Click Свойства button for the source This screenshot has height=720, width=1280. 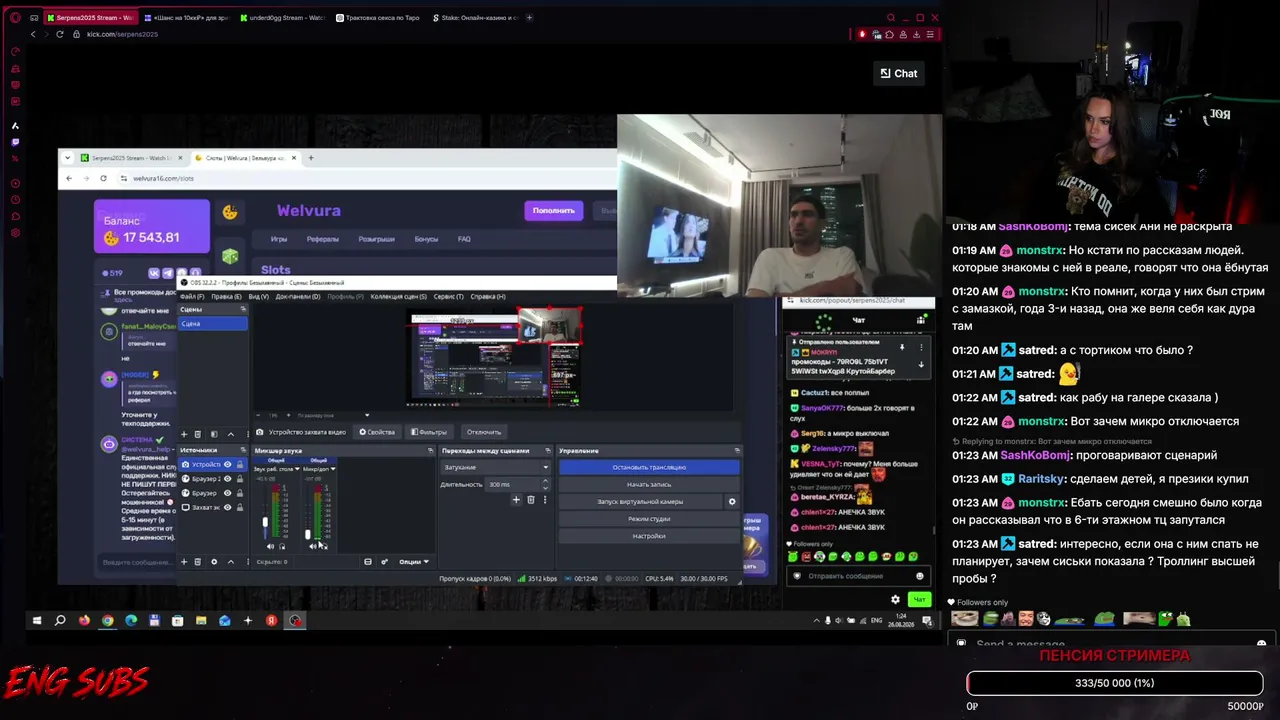coord(375,432)
